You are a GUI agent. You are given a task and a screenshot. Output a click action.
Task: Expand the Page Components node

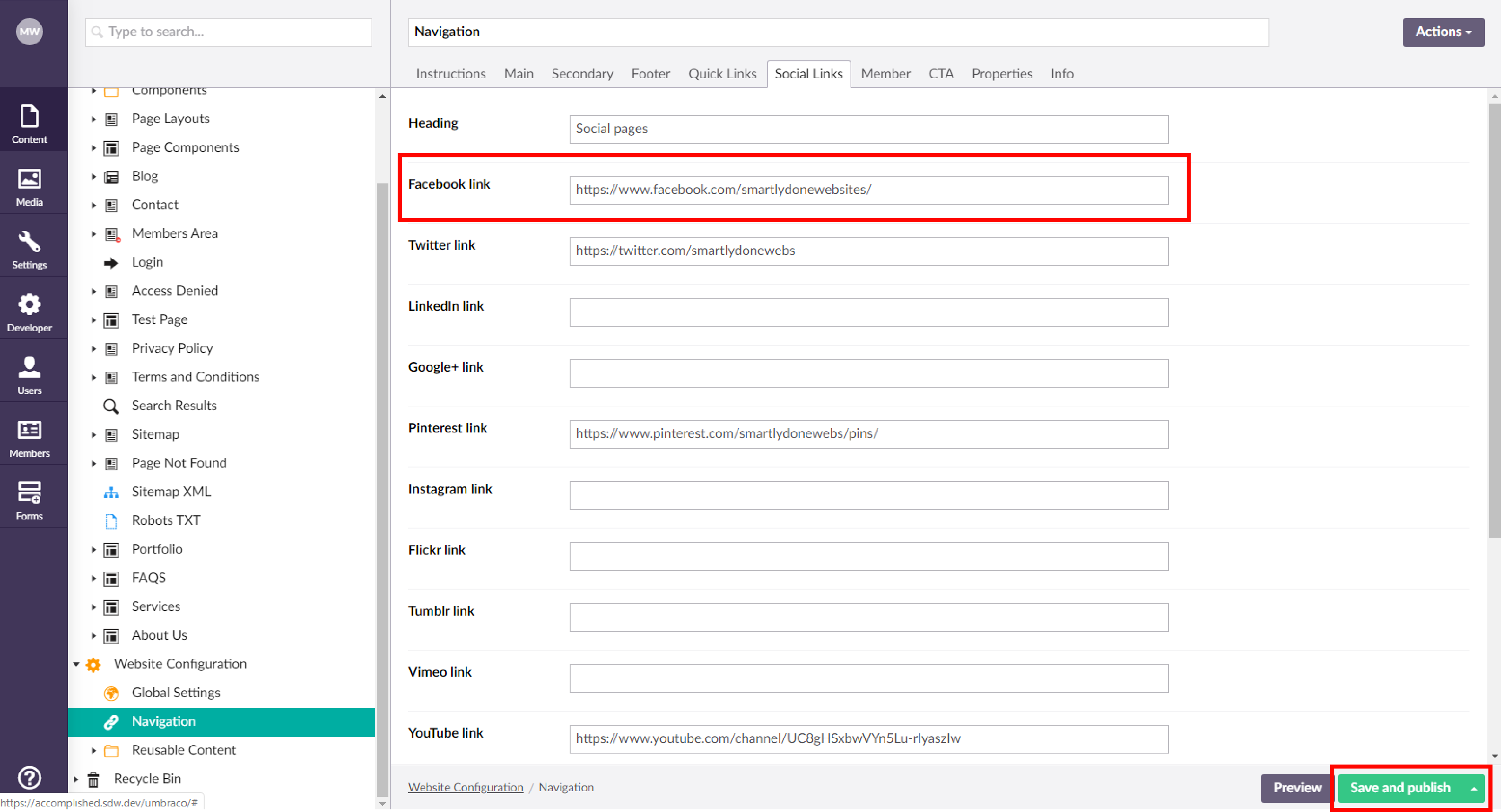tap(93, 148)
